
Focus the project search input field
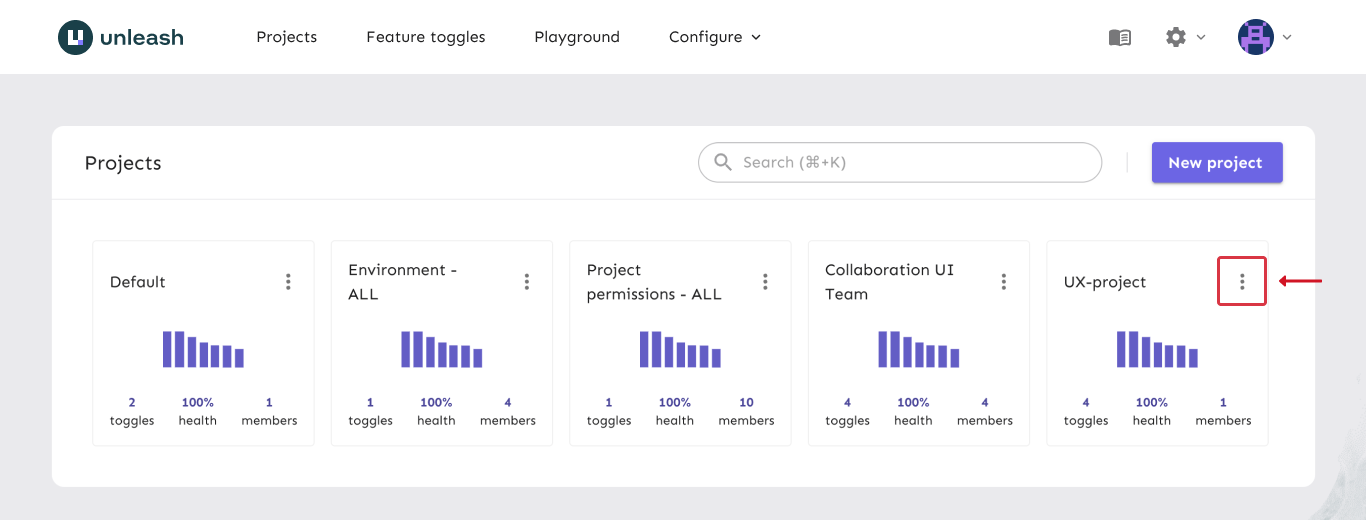pos(910,162)
